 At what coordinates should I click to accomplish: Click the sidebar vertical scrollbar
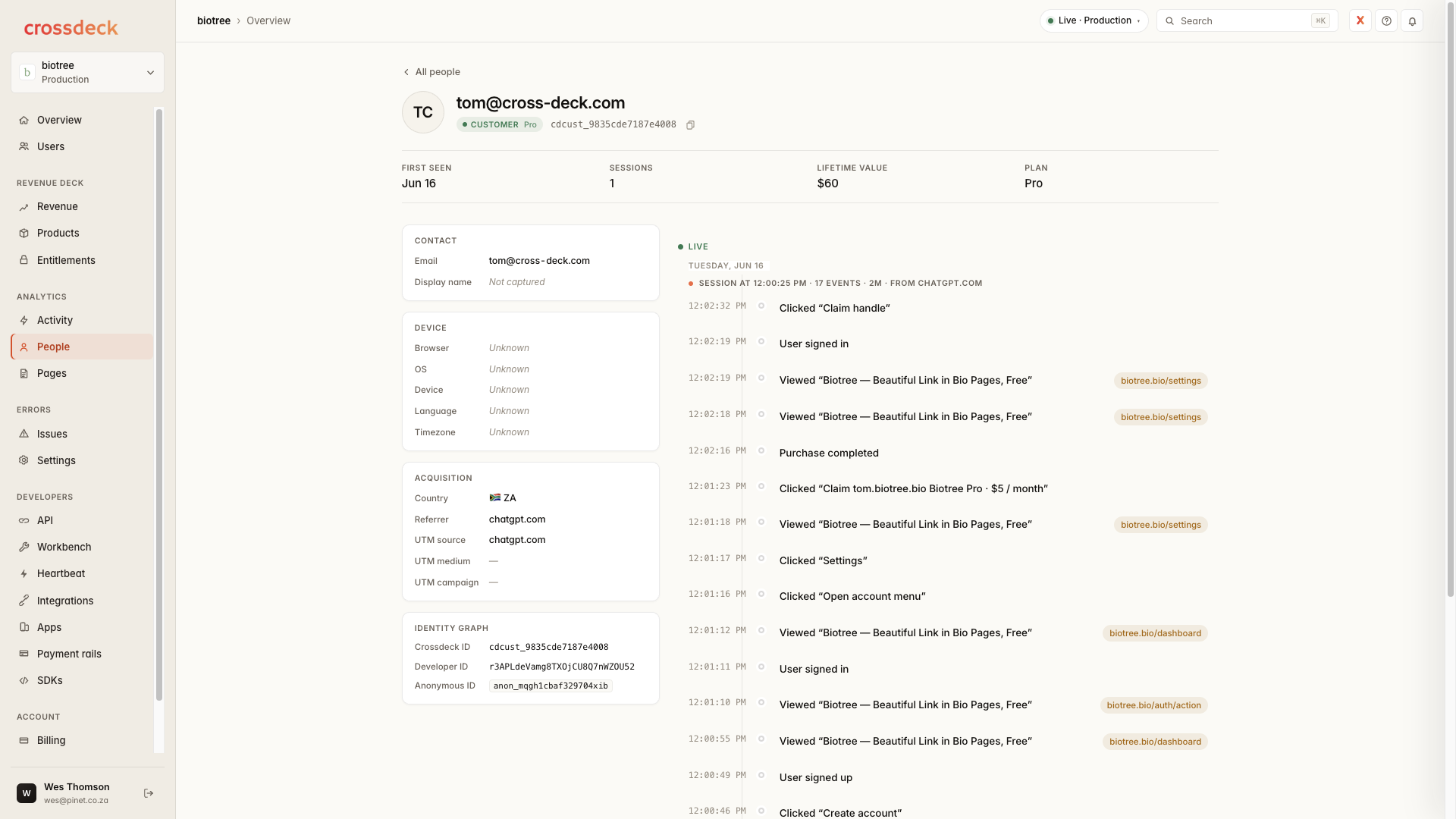point(159,406)
